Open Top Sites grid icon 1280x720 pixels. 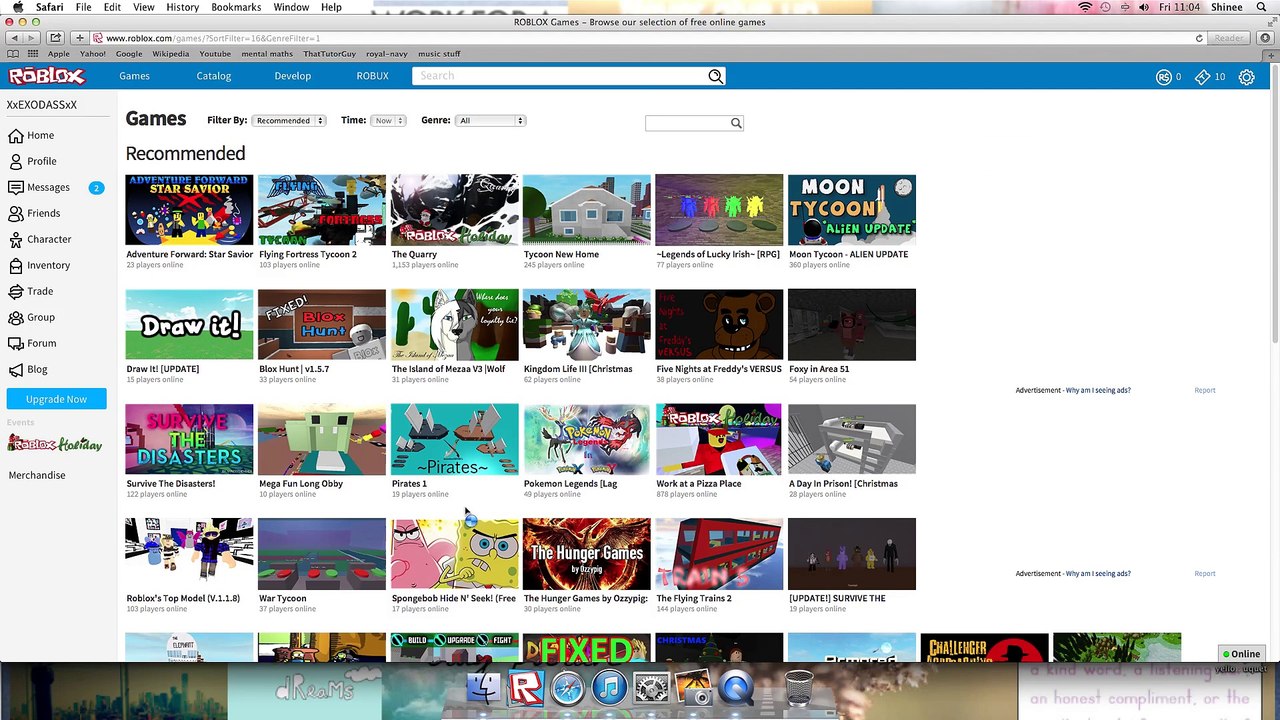tap(33, 54)
